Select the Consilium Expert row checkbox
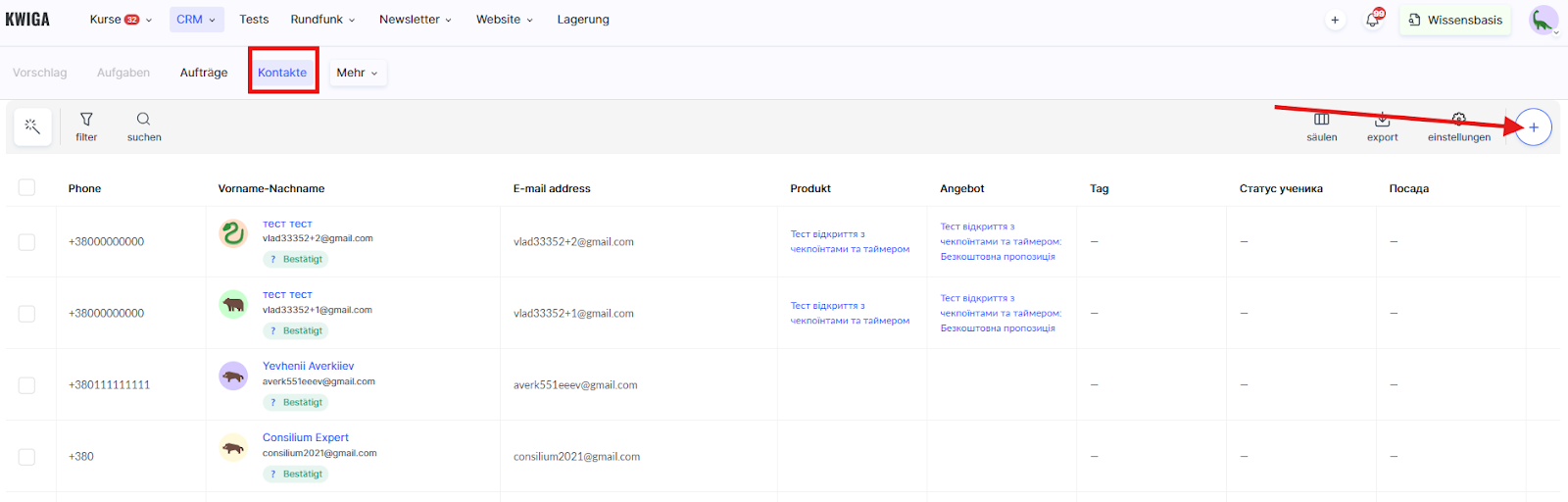The width and height of the screenshot is (1568, 502). point(26,457)
